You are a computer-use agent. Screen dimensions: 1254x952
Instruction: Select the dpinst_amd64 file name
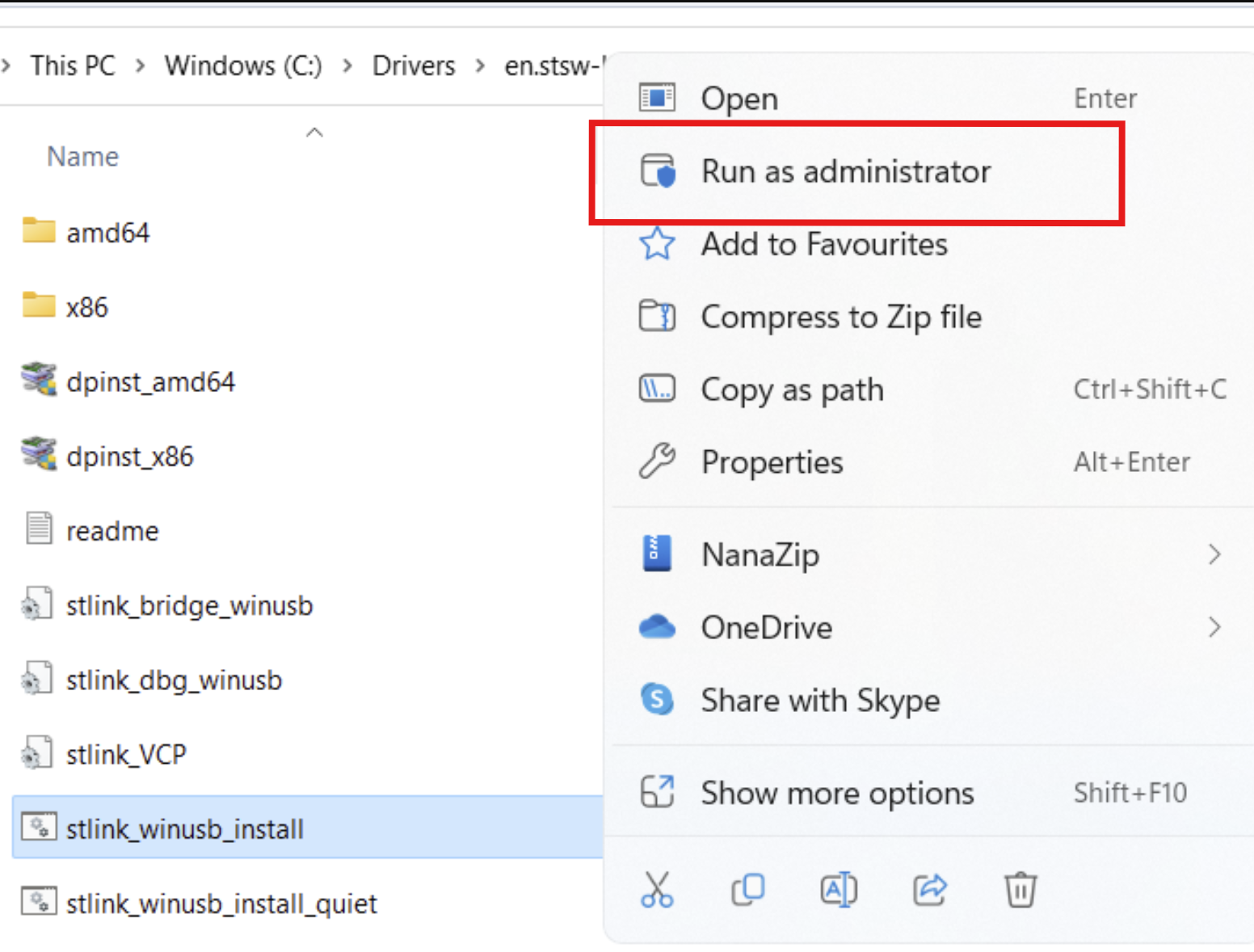150,382
